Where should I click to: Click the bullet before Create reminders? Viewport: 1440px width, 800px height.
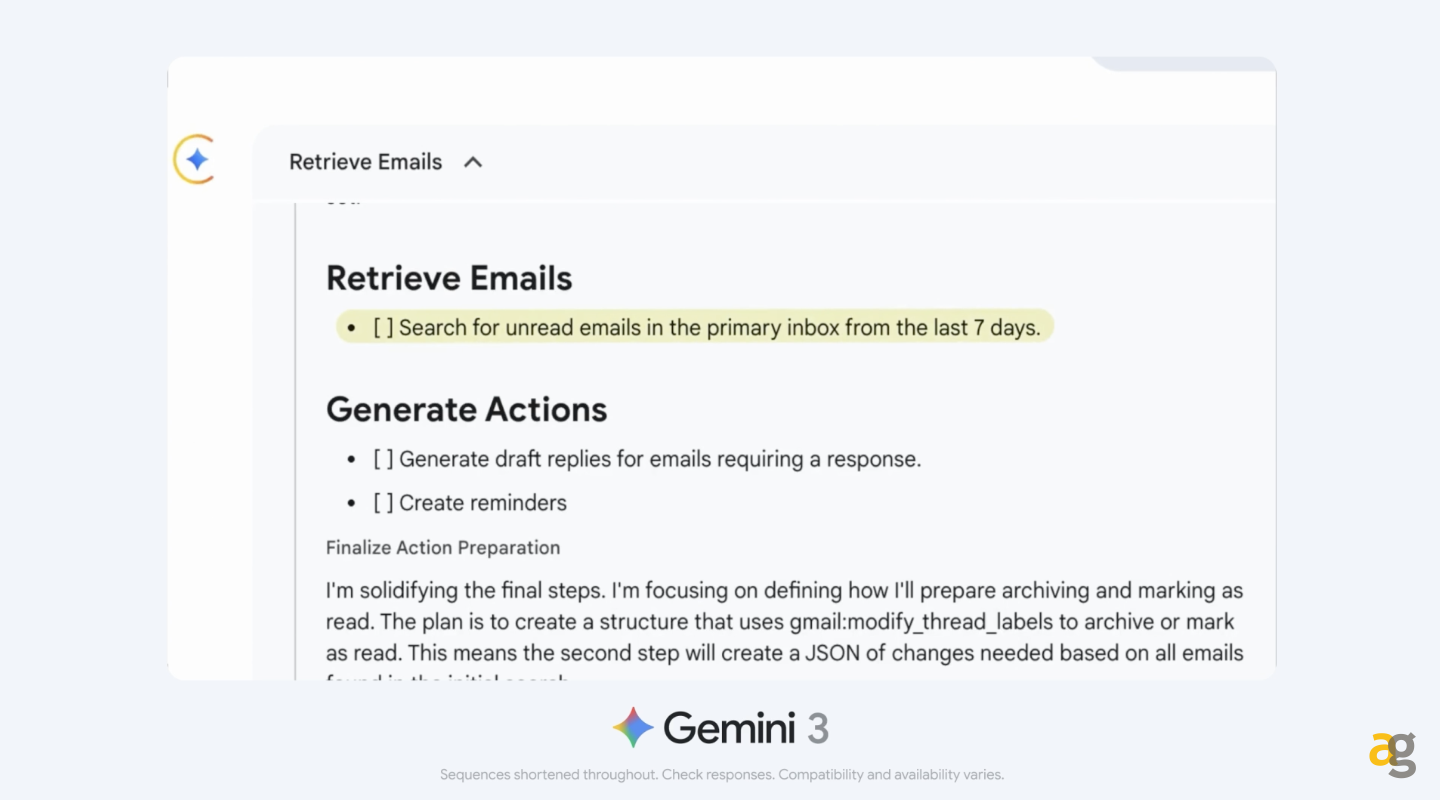[x=351, y=503]
